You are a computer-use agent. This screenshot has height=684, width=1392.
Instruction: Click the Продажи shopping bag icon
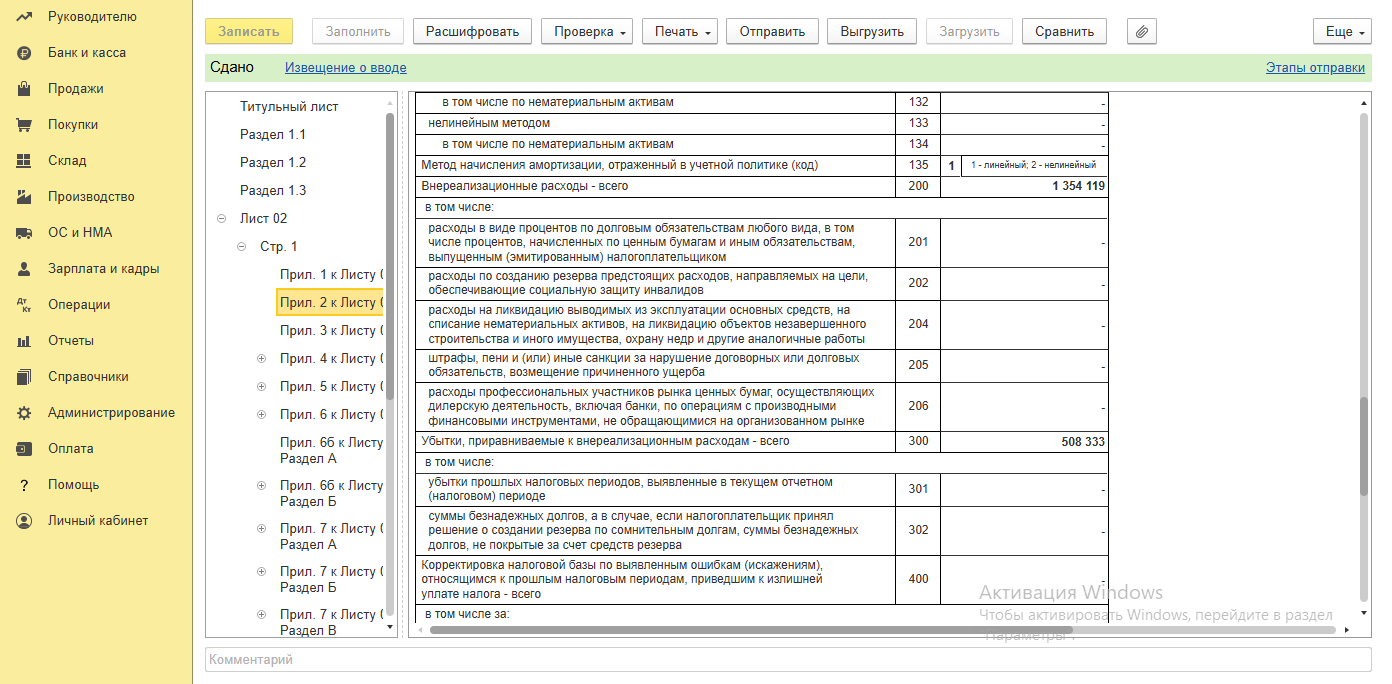25,89
